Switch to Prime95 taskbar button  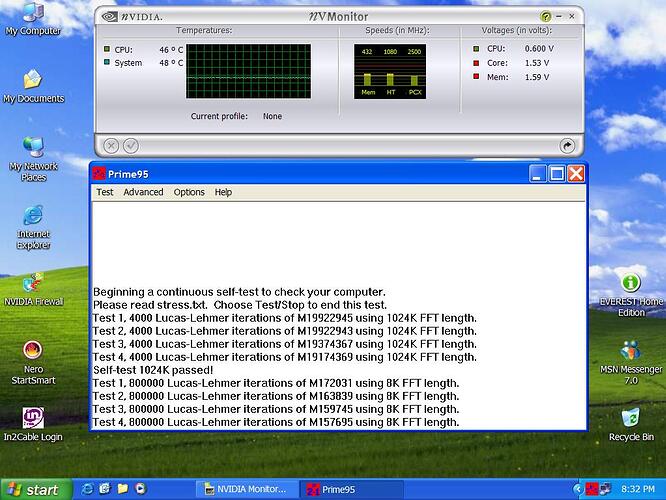[x=351, y=489]
